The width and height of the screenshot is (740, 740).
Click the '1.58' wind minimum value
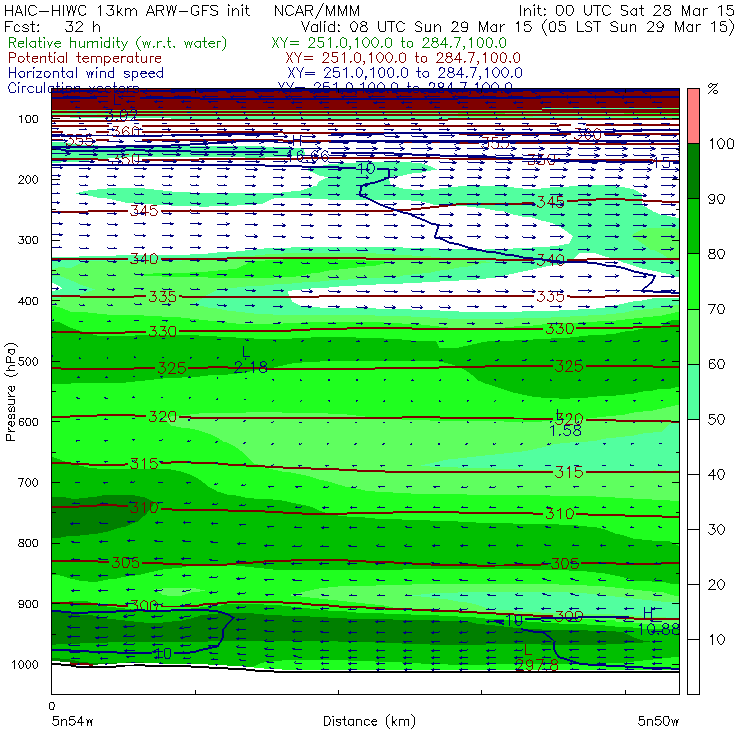[566, 430]
